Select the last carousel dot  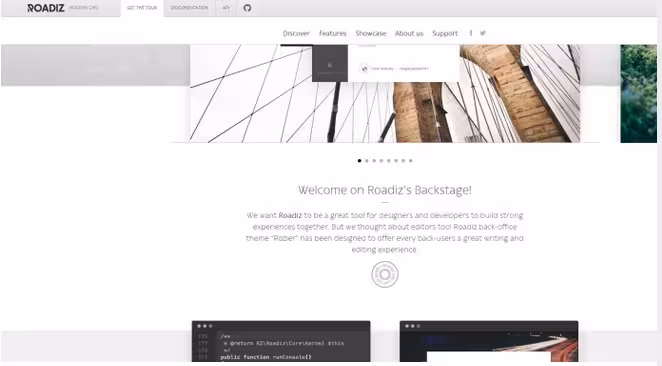click(x=411, y=161)
